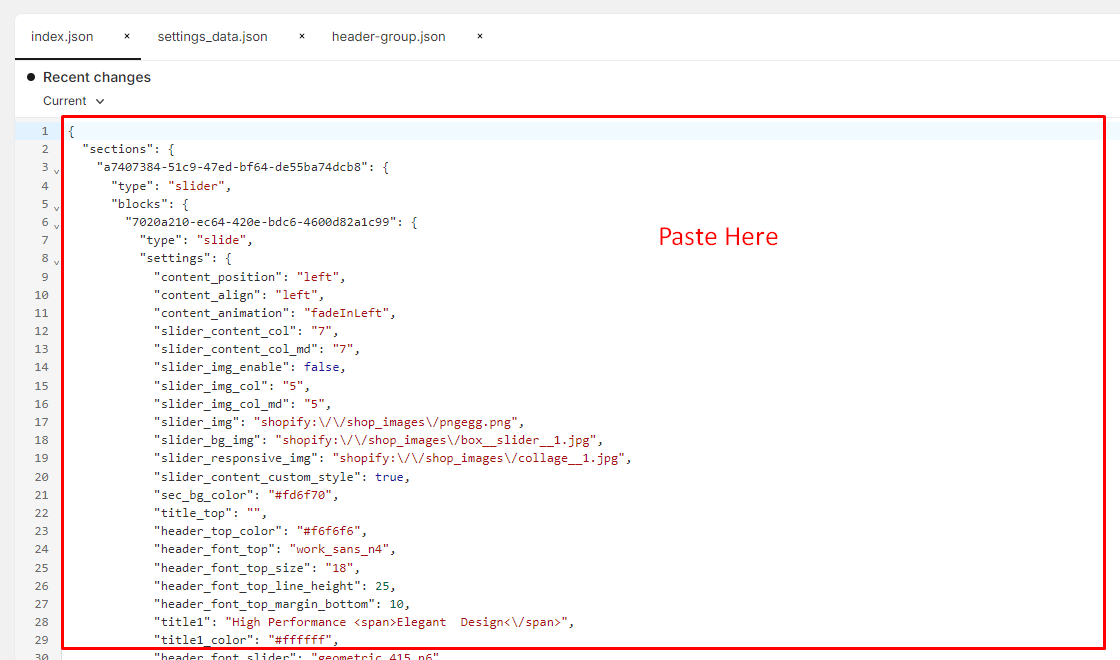This screenshot has height=660, width=1120.
Task: Collapse the "settings" fold on line 8
Action: (56, 262)
